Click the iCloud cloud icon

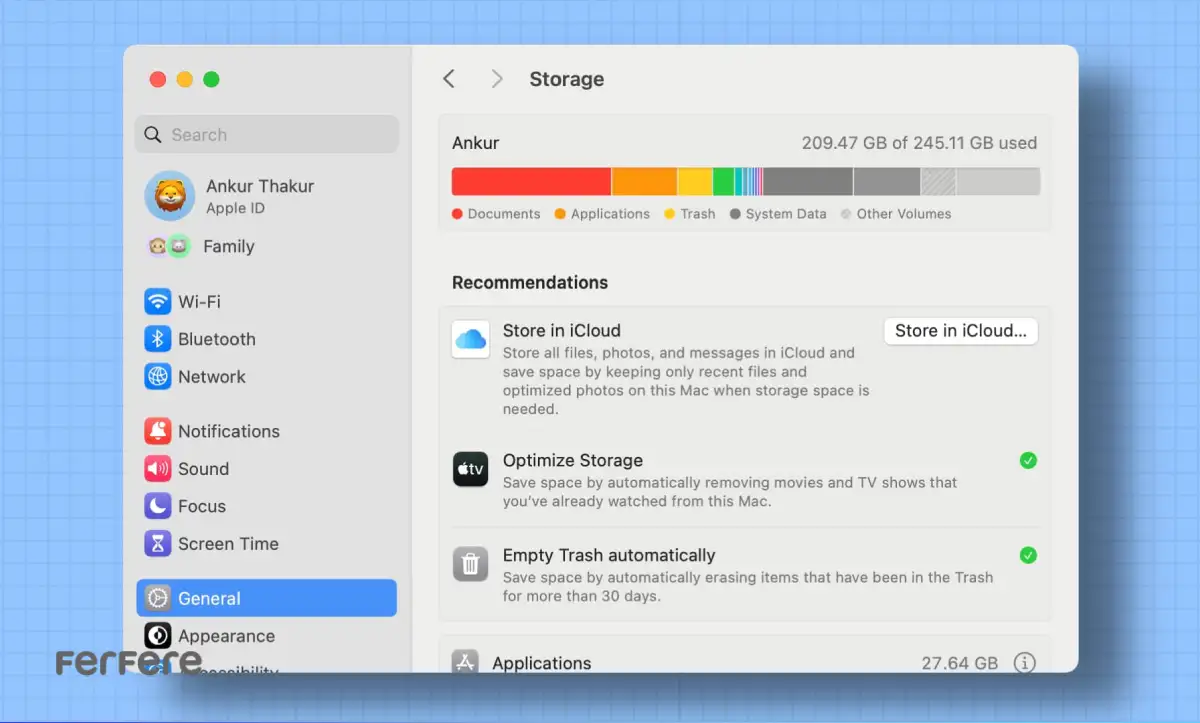pos(470,339)
